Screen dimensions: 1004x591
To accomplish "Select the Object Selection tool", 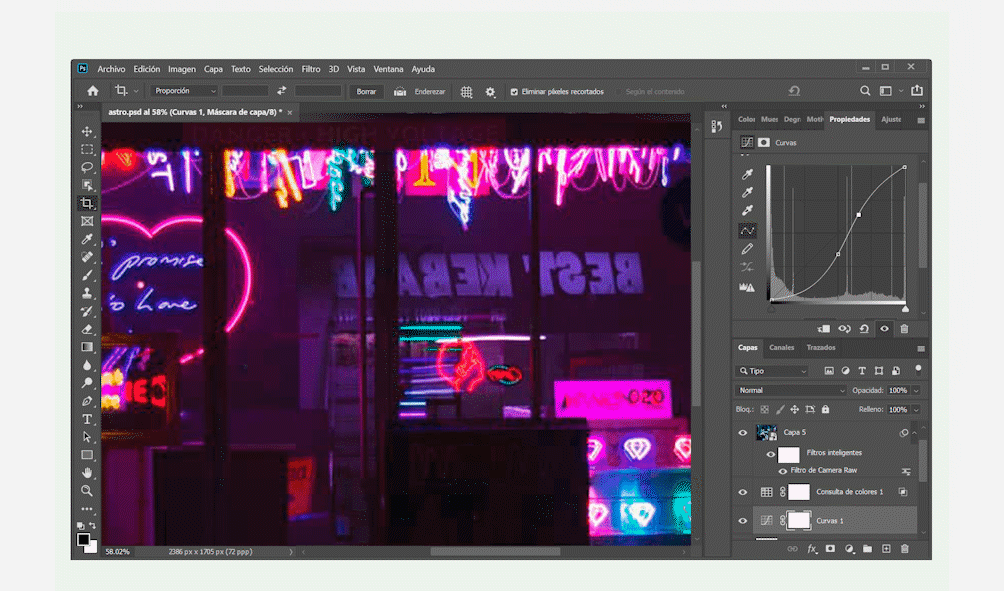I will [x=87, y=185].
